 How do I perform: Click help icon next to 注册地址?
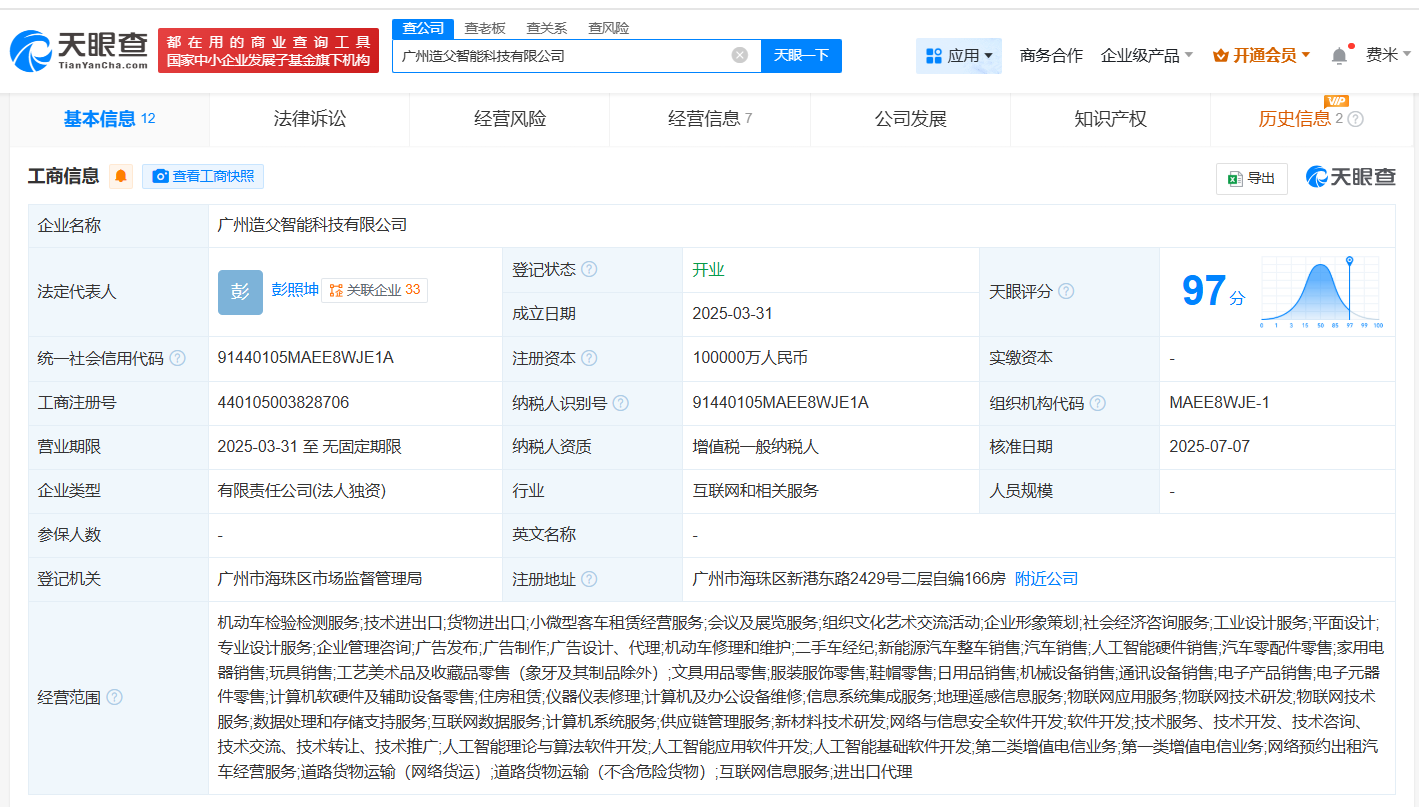click(589, 579)
